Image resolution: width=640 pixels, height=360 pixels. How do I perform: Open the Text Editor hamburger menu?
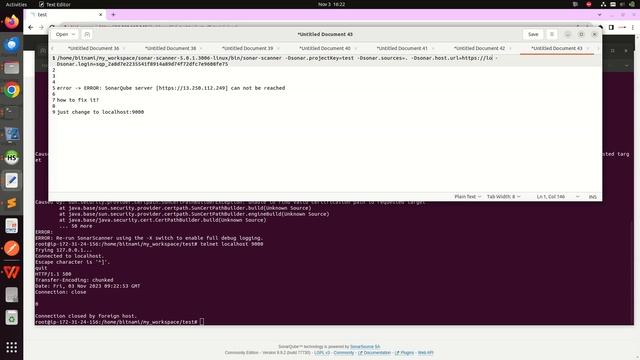(551, 34)
